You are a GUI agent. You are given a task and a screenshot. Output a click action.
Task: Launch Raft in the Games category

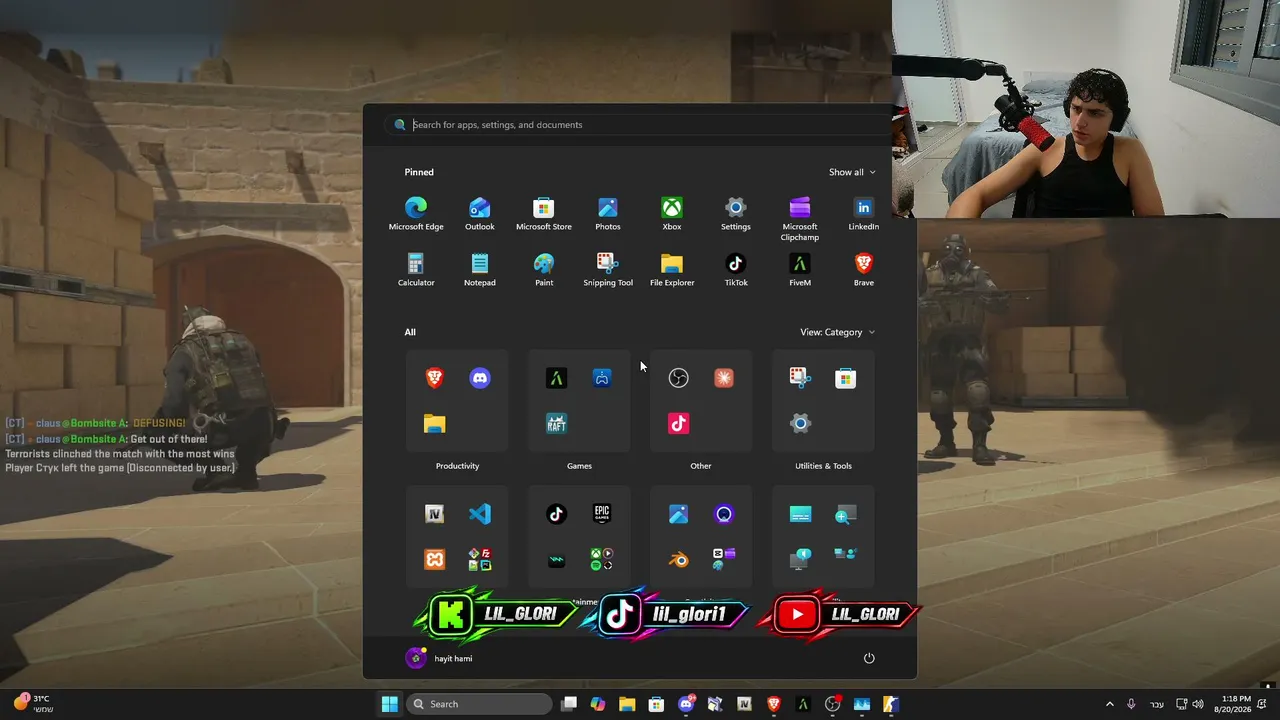click(557, 423)
